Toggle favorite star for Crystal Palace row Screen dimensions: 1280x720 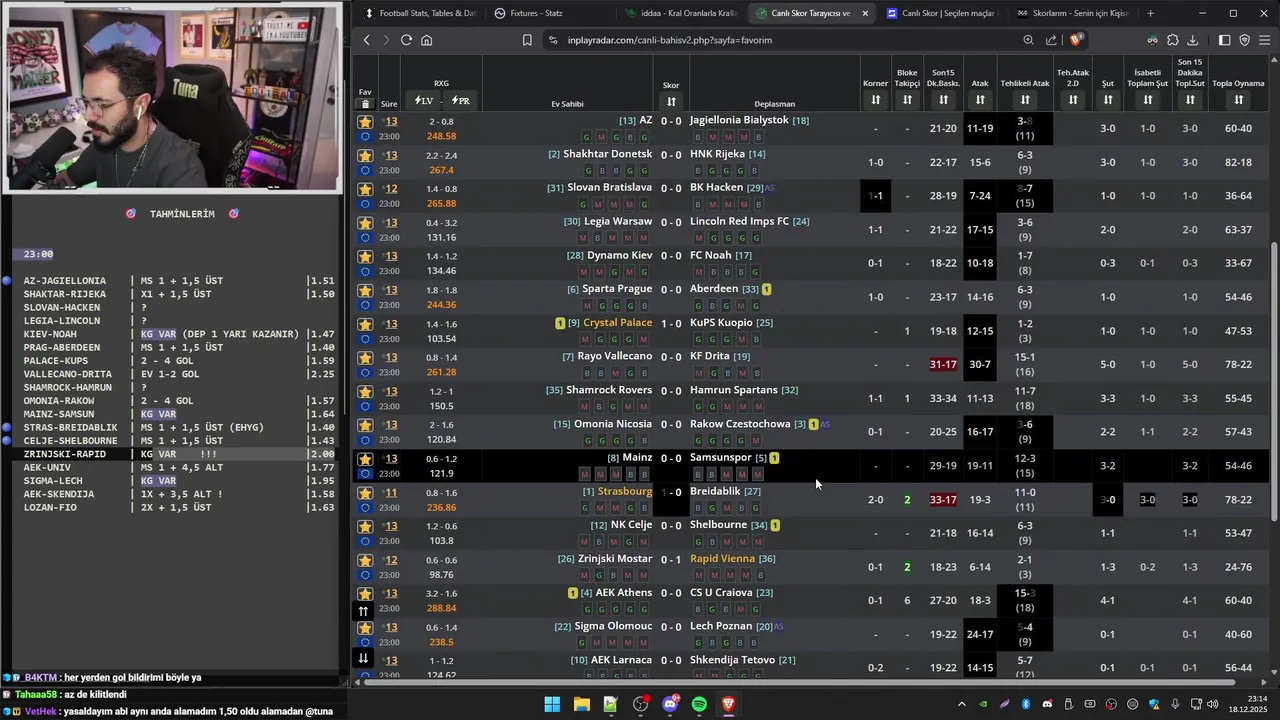(365, 324)
